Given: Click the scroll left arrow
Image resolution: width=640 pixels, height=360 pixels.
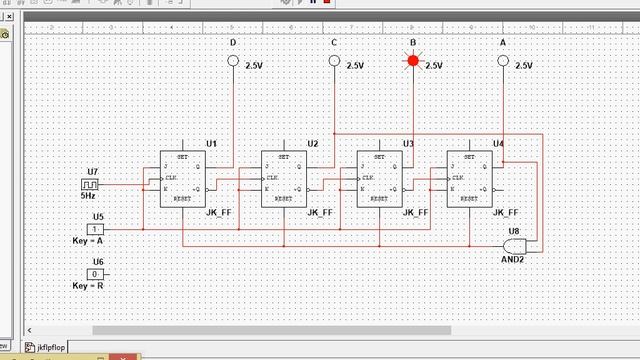Looking at the screenshot, I should [x=29, y=330].
